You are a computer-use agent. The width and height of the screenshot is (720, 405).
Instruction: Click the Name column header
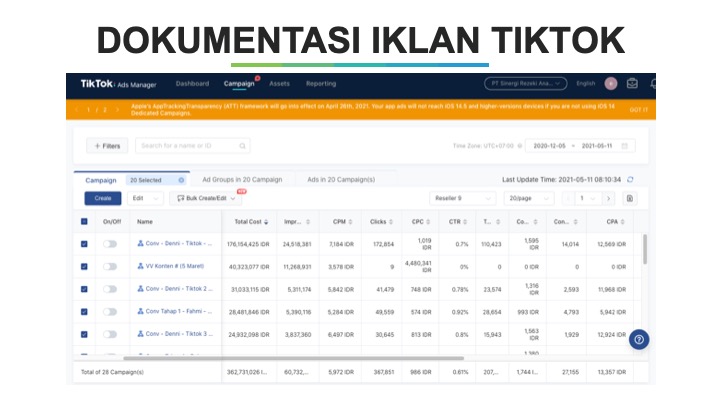pyautogui.click(x=145, y=222)
